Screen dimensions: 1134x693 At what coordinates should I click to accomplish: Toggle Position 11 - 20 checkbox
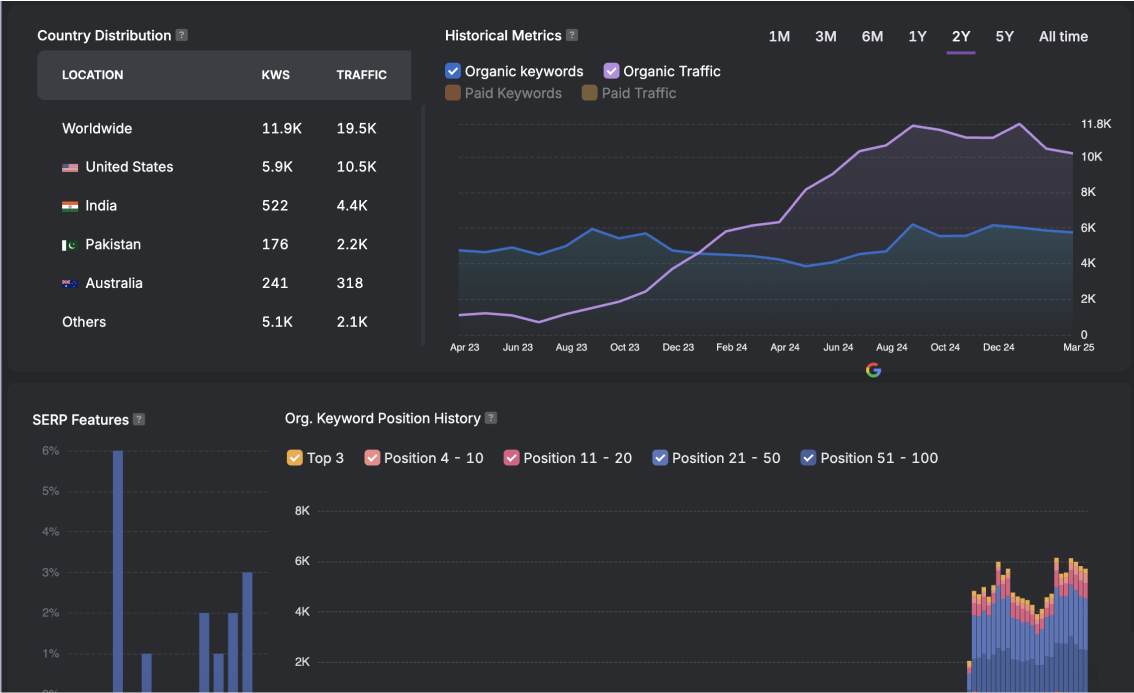pos(511,458)
